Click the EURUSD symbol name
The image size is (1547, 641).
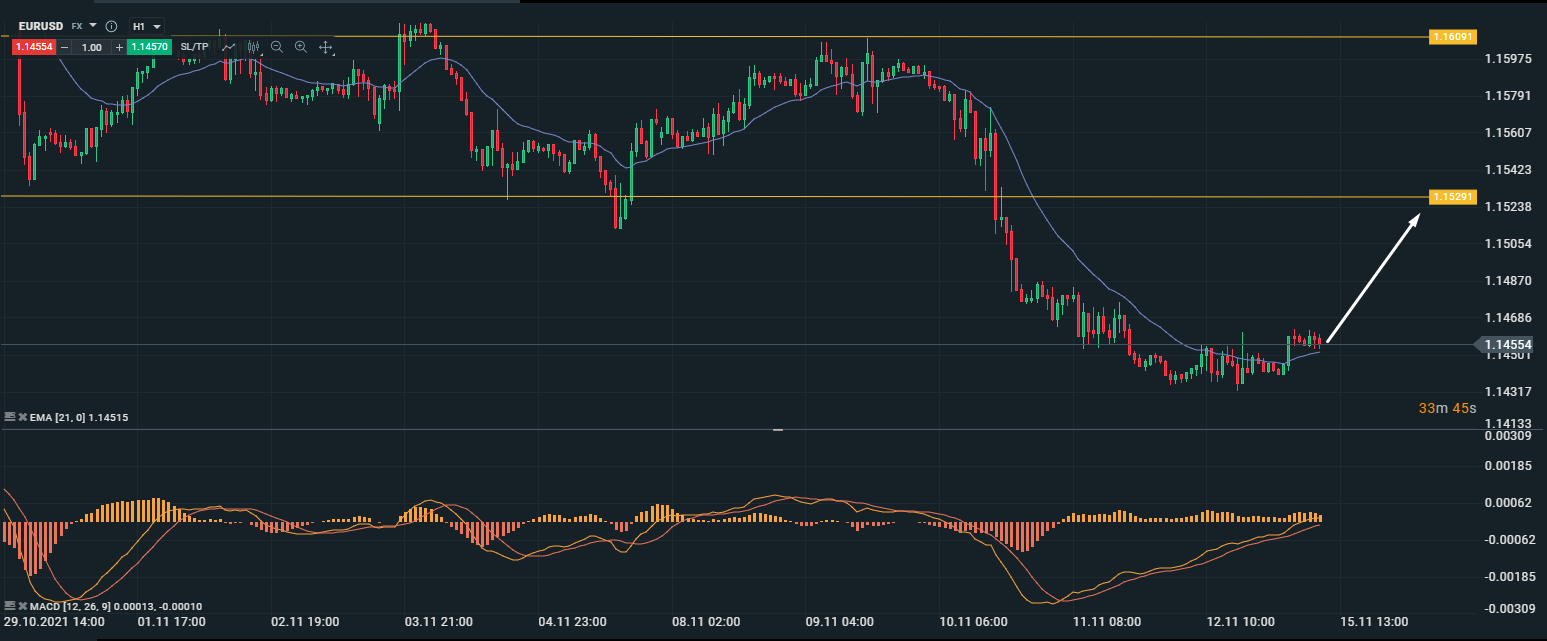42,26
